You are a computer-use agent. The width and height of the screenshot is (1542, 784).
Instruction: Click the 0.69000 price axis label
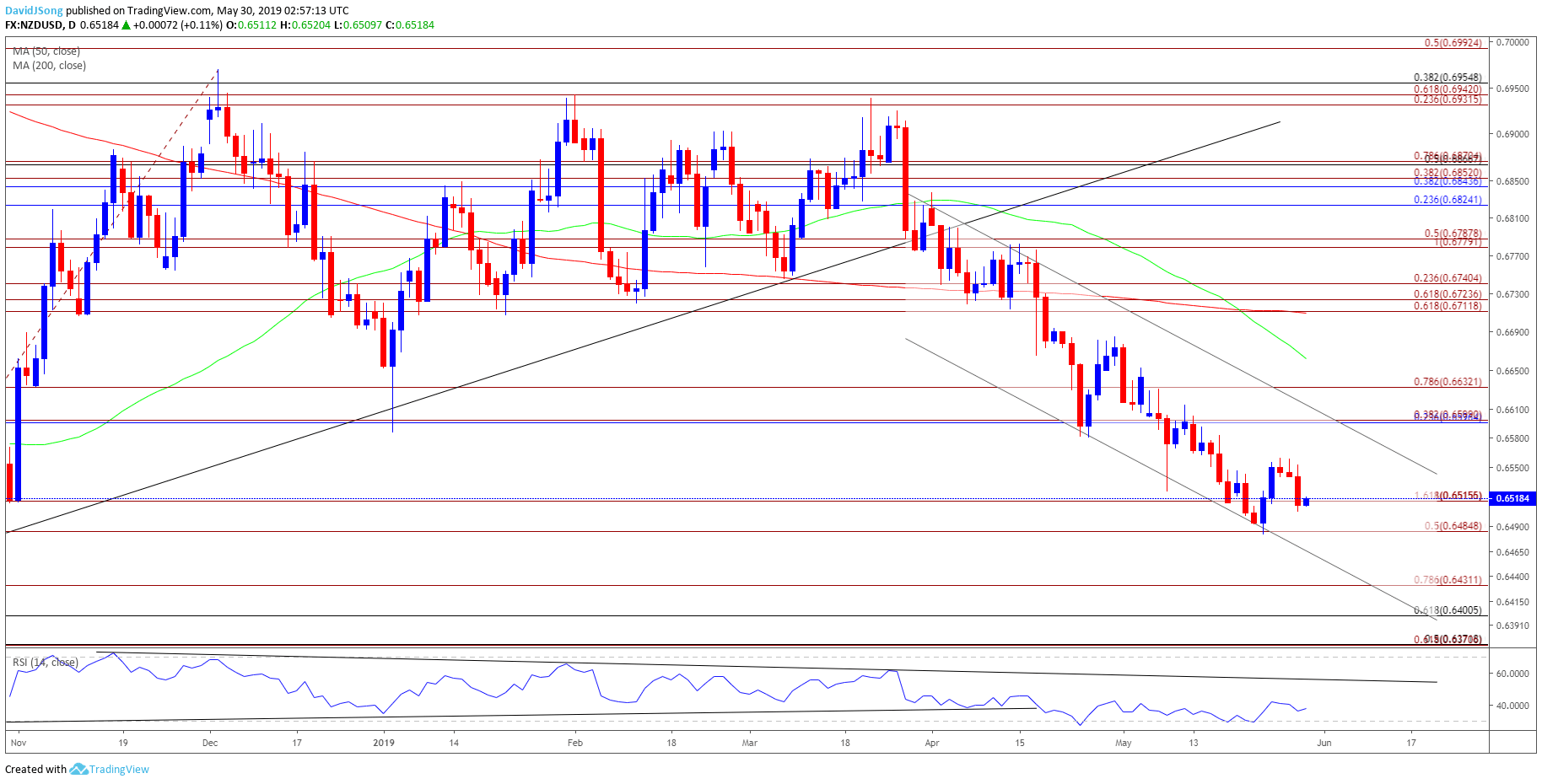(x=1512, y=134)
